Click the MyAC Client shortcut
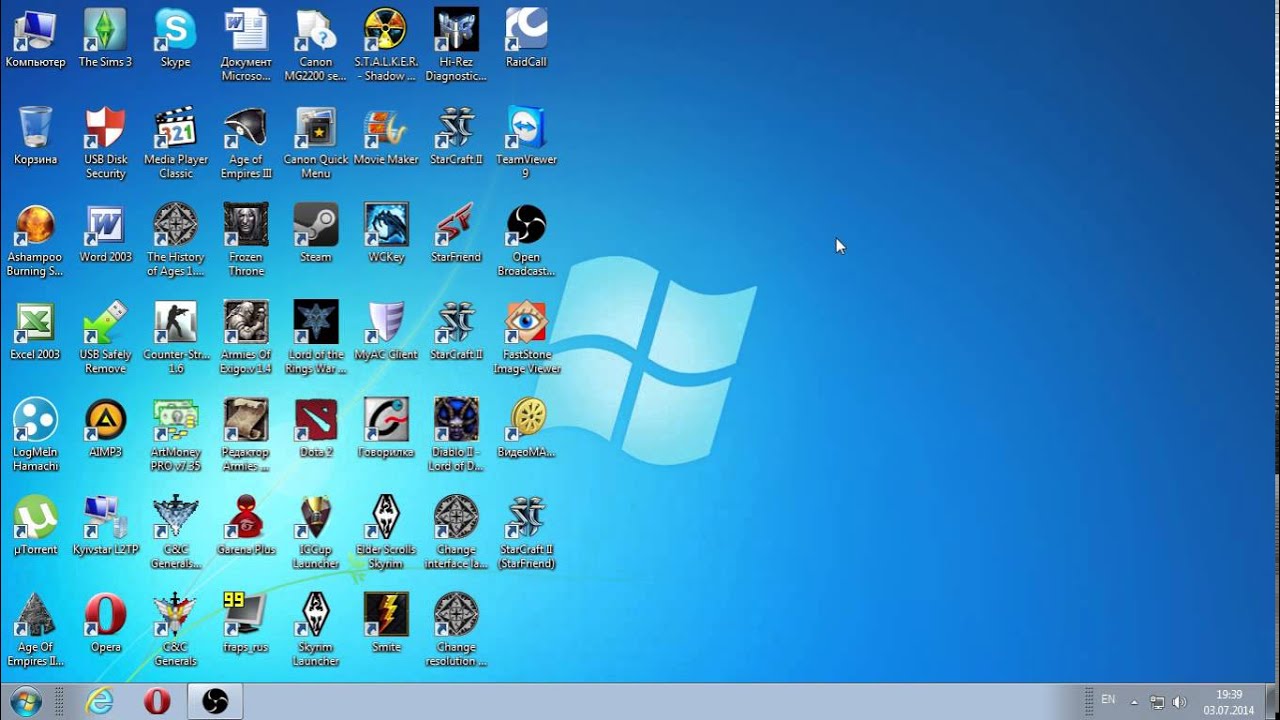Screen dimensions: 1280x720 [x=386, y=332]
